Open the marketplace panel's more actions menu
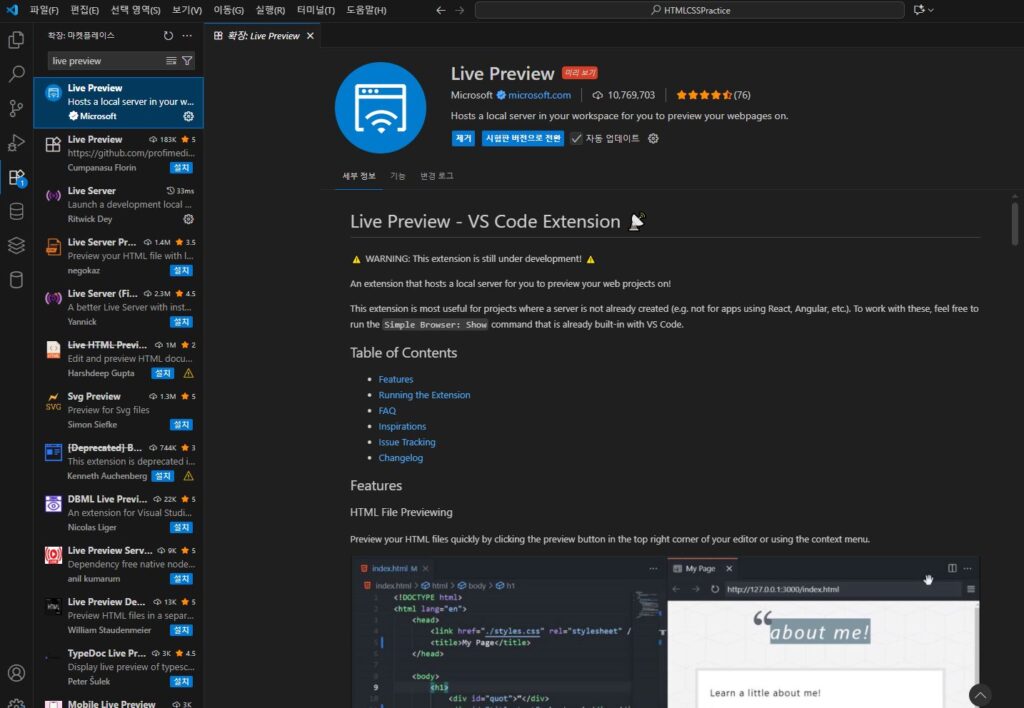Screen dimensions: 1024x708 click(187, 35)
